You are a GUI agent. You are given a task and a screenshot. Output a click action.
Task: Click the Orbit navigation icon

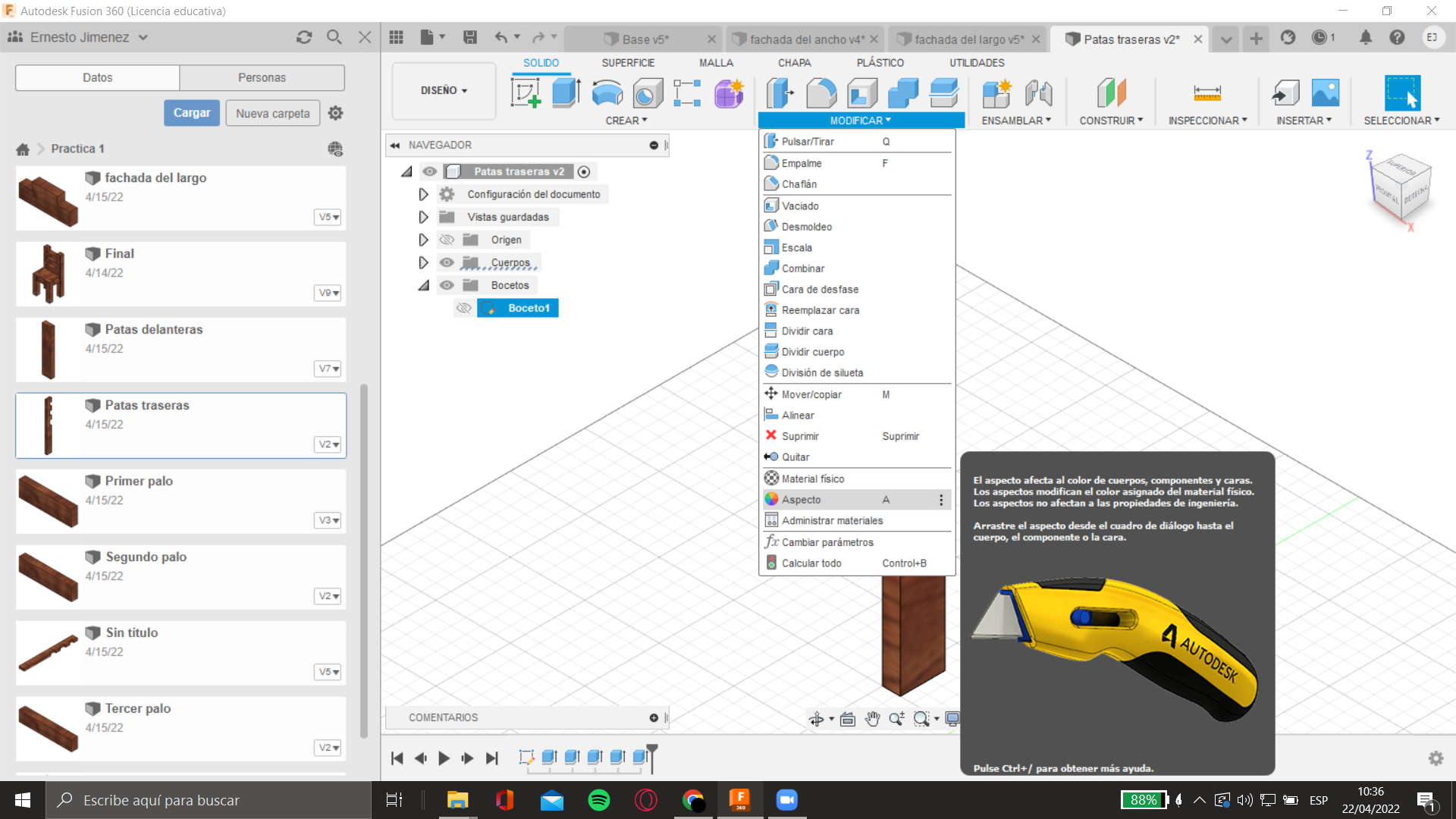click(817, 719)
